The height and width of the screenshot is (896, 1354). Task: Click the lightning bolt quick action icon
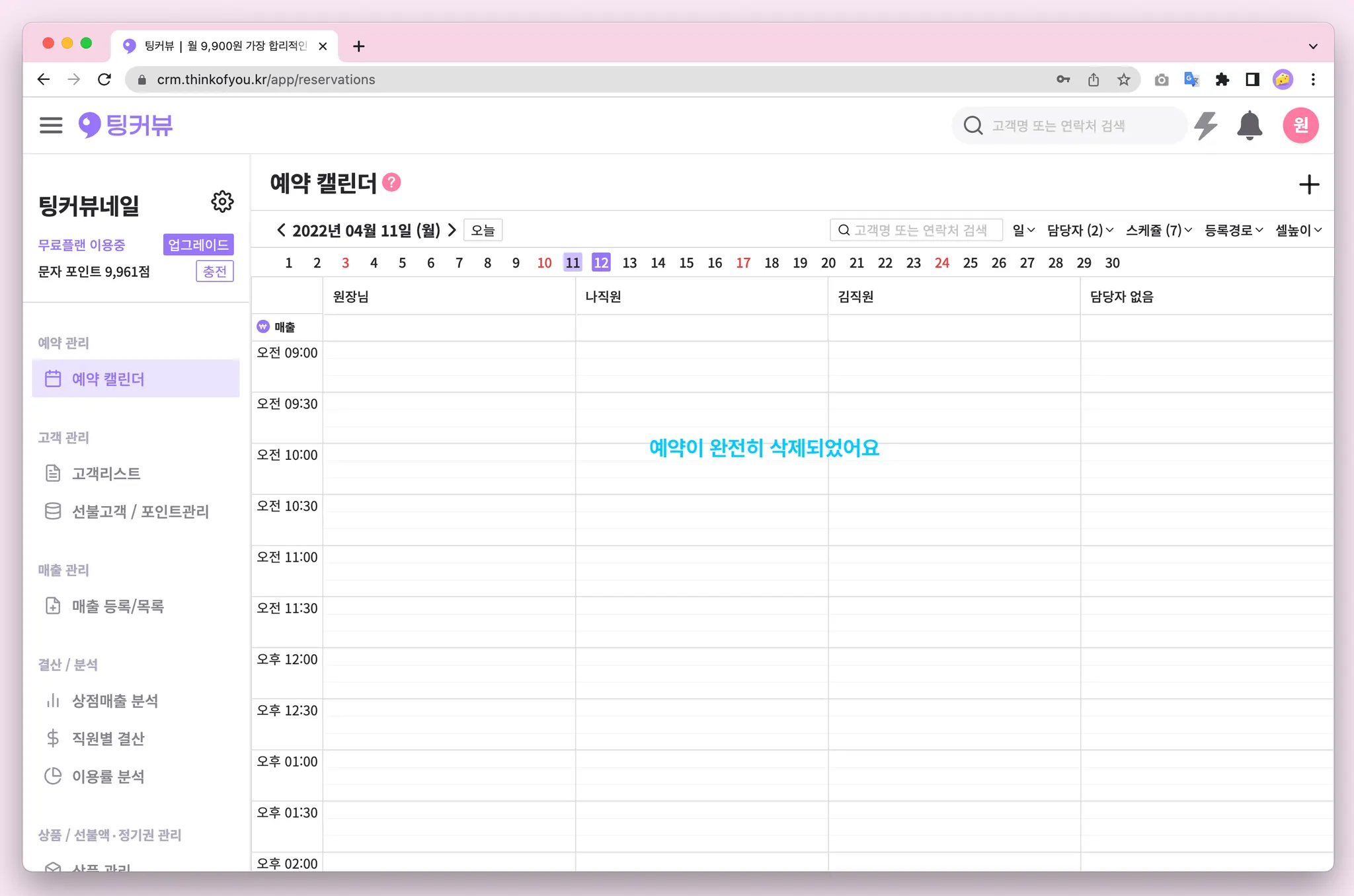coord(1206,126)
